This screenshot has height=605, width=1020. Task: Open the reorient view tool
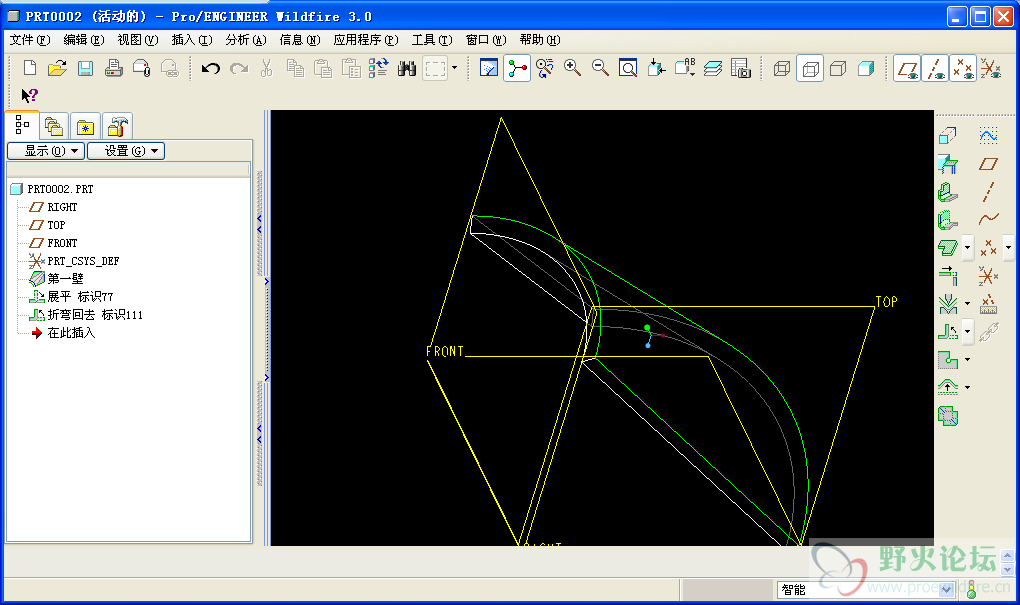656,68
